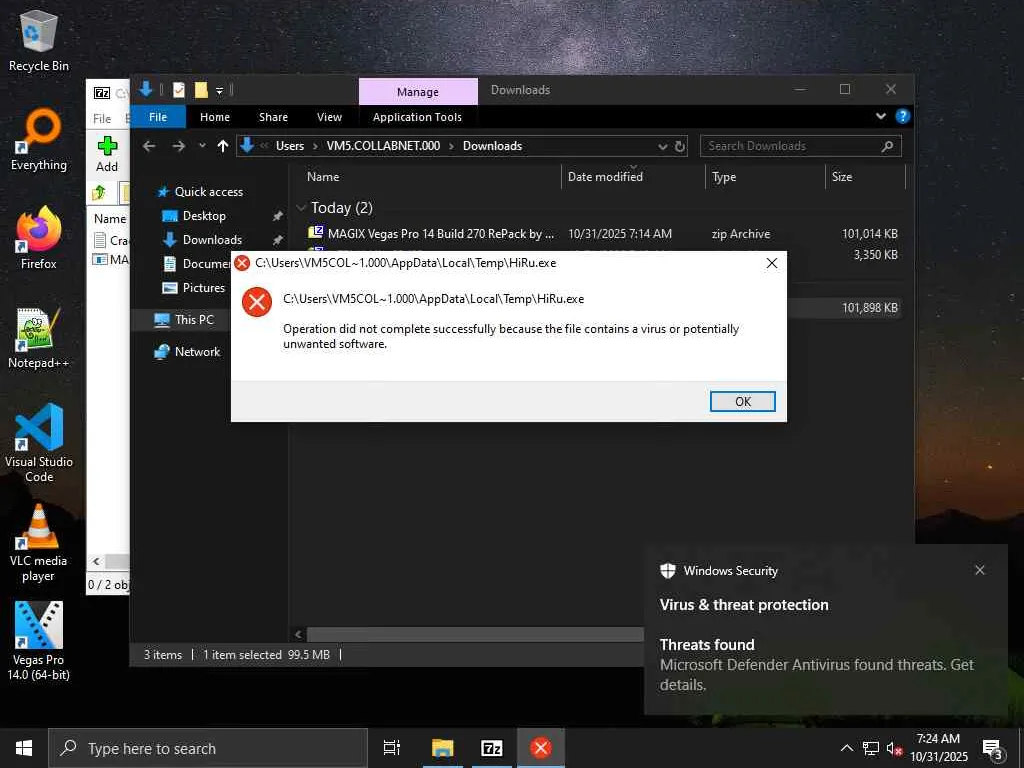This screenshot has height=768, width=1024.
Task: Go forward in File Explorer
Action: pos(178,146)
